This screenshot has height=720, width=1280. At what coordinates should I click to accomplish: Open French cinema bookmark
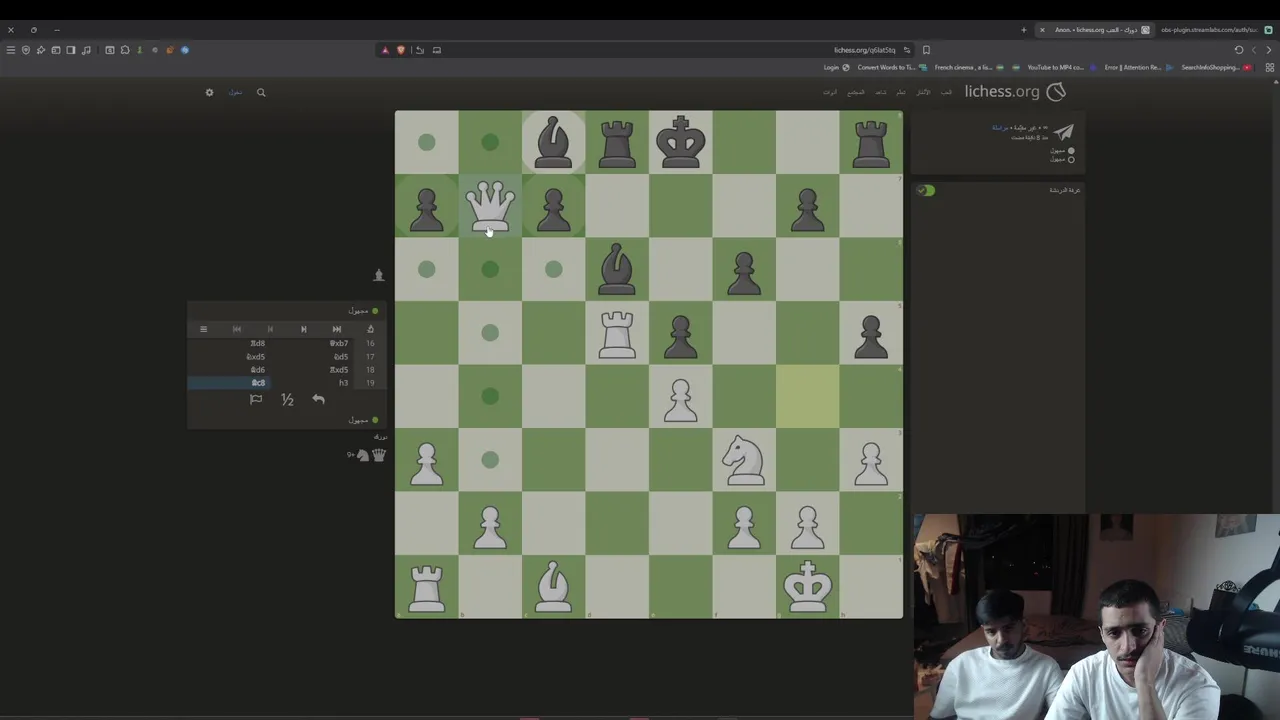click(970, 67)
